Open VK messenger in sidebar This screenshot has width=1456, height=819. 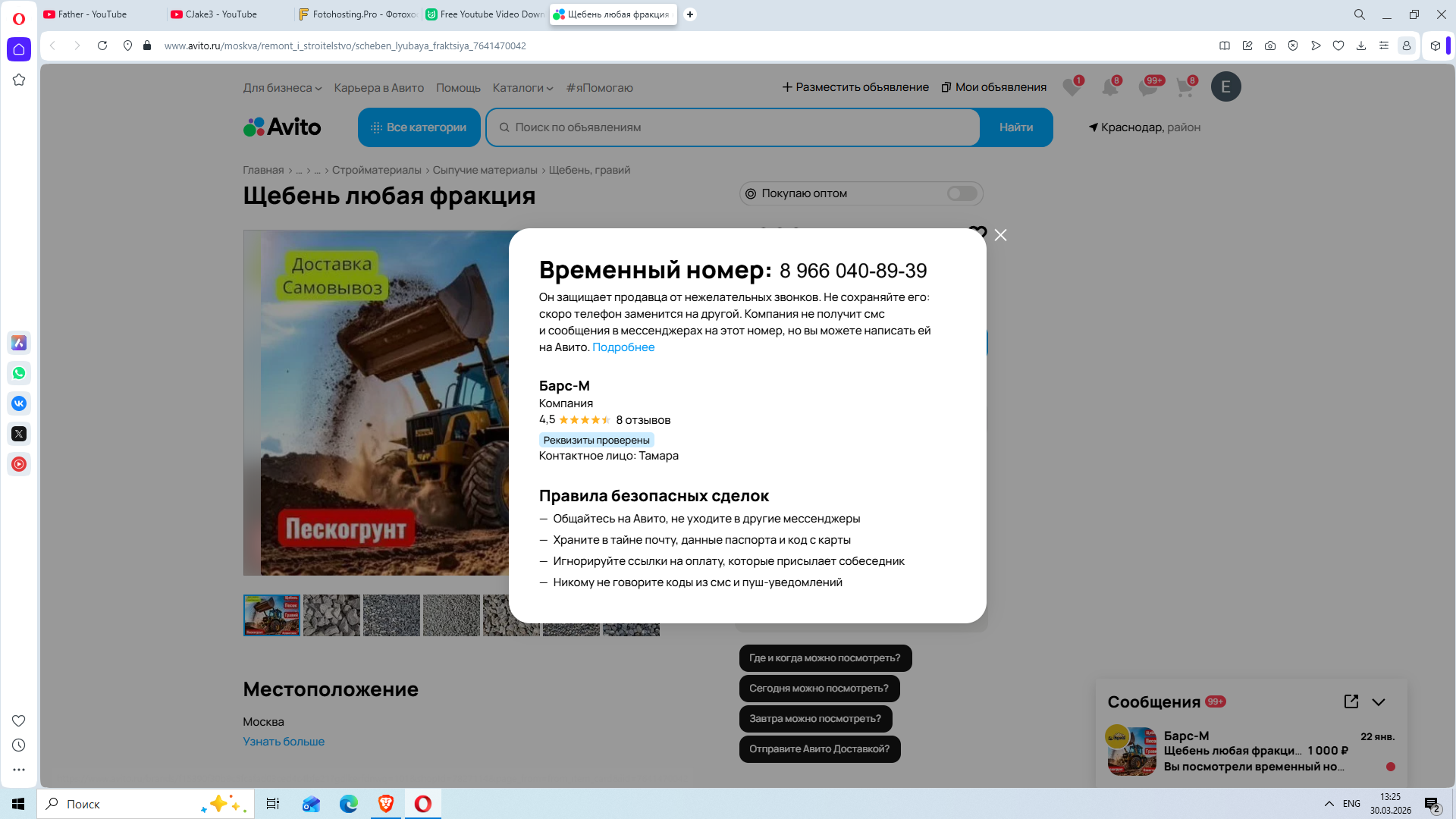point(19,403)
